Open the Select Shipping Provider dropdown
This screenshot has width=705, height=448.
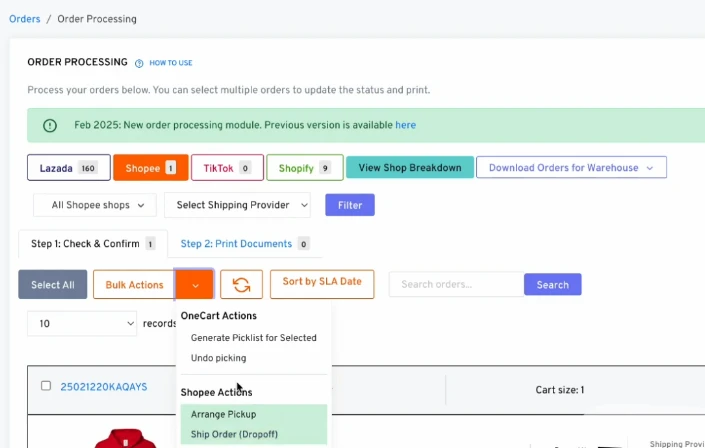[x=237, y=205]
